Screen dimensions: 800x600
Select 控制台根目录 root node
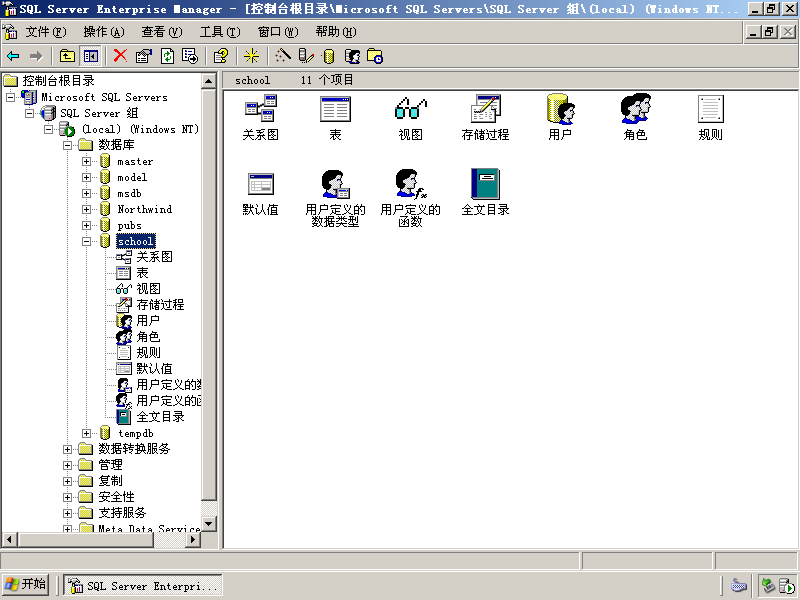(x=58, y=81)
